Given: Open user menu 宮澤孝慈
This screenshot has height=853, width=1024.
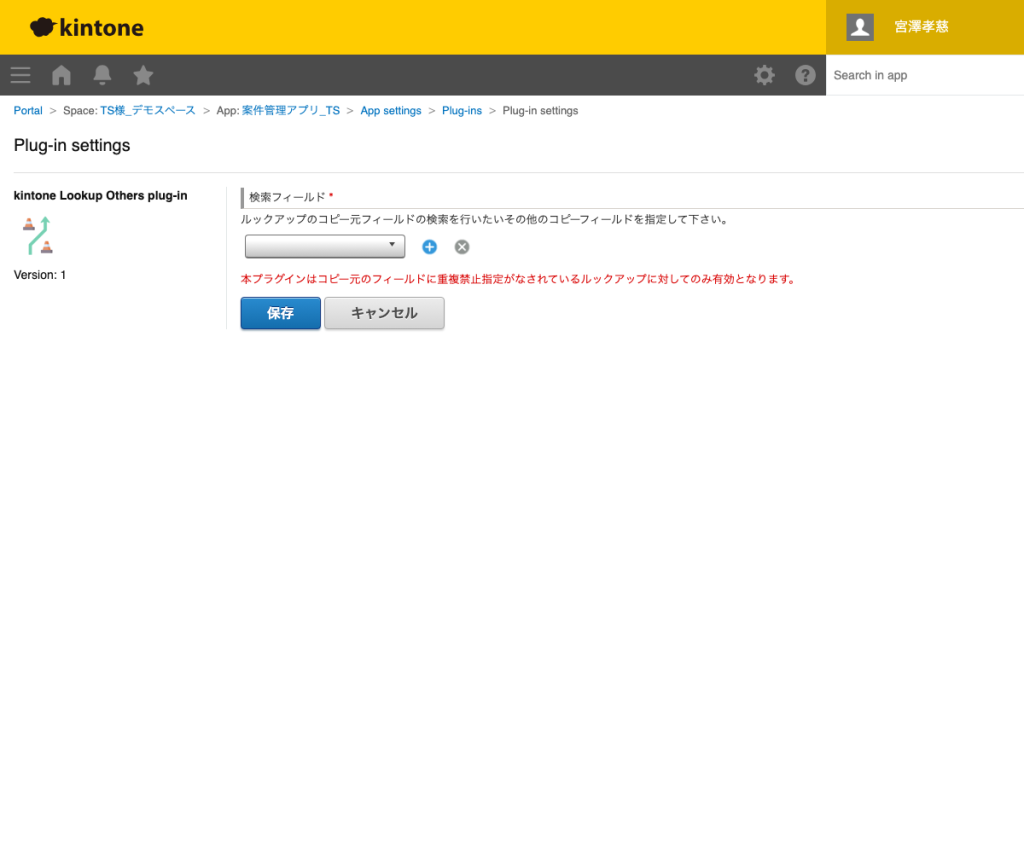Looking at the screenshot, I should [921, 27].
